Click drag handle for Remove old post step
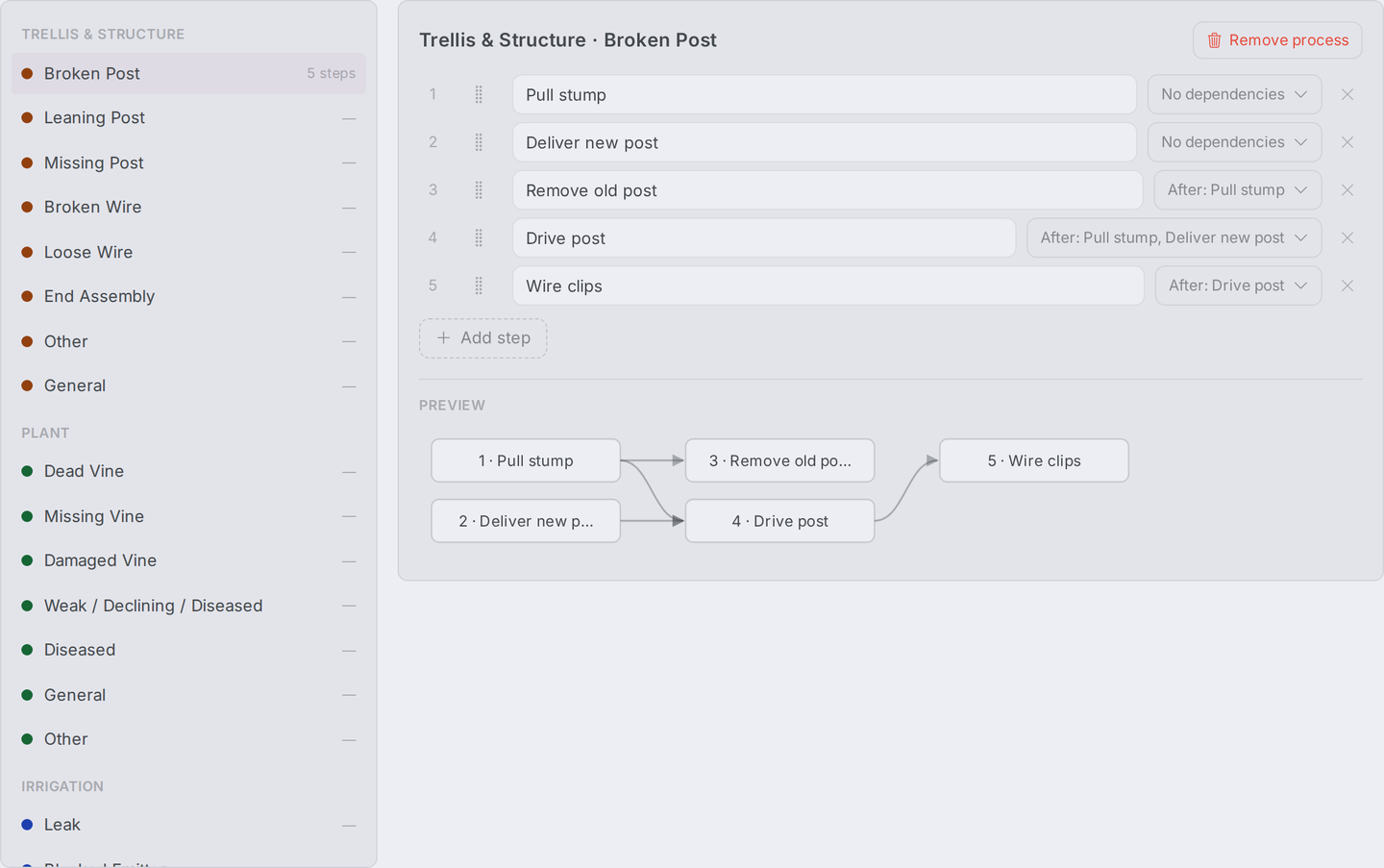Screen dimensions: 1384x868 coord(479,190)
